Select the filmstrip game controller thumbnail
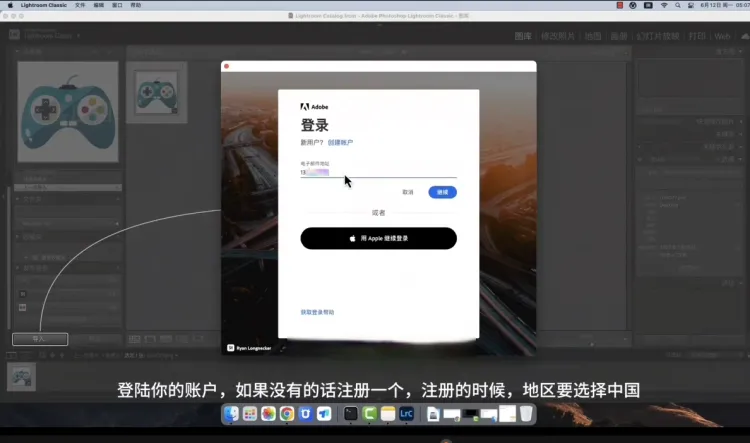 point(21,377)
